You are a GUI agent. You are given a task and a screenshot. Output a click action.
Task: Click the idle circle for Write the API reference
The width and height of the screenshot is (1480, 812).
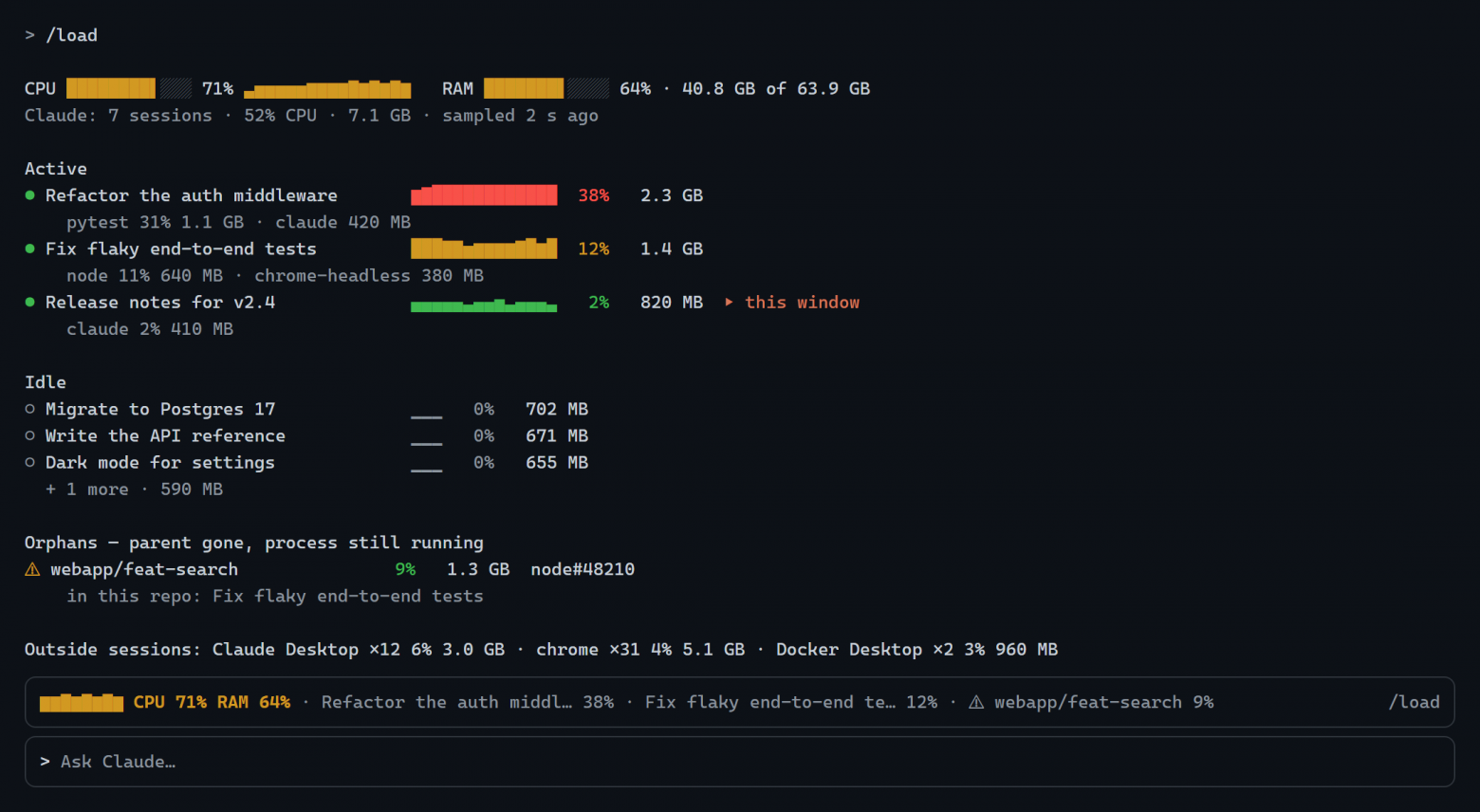29,435
